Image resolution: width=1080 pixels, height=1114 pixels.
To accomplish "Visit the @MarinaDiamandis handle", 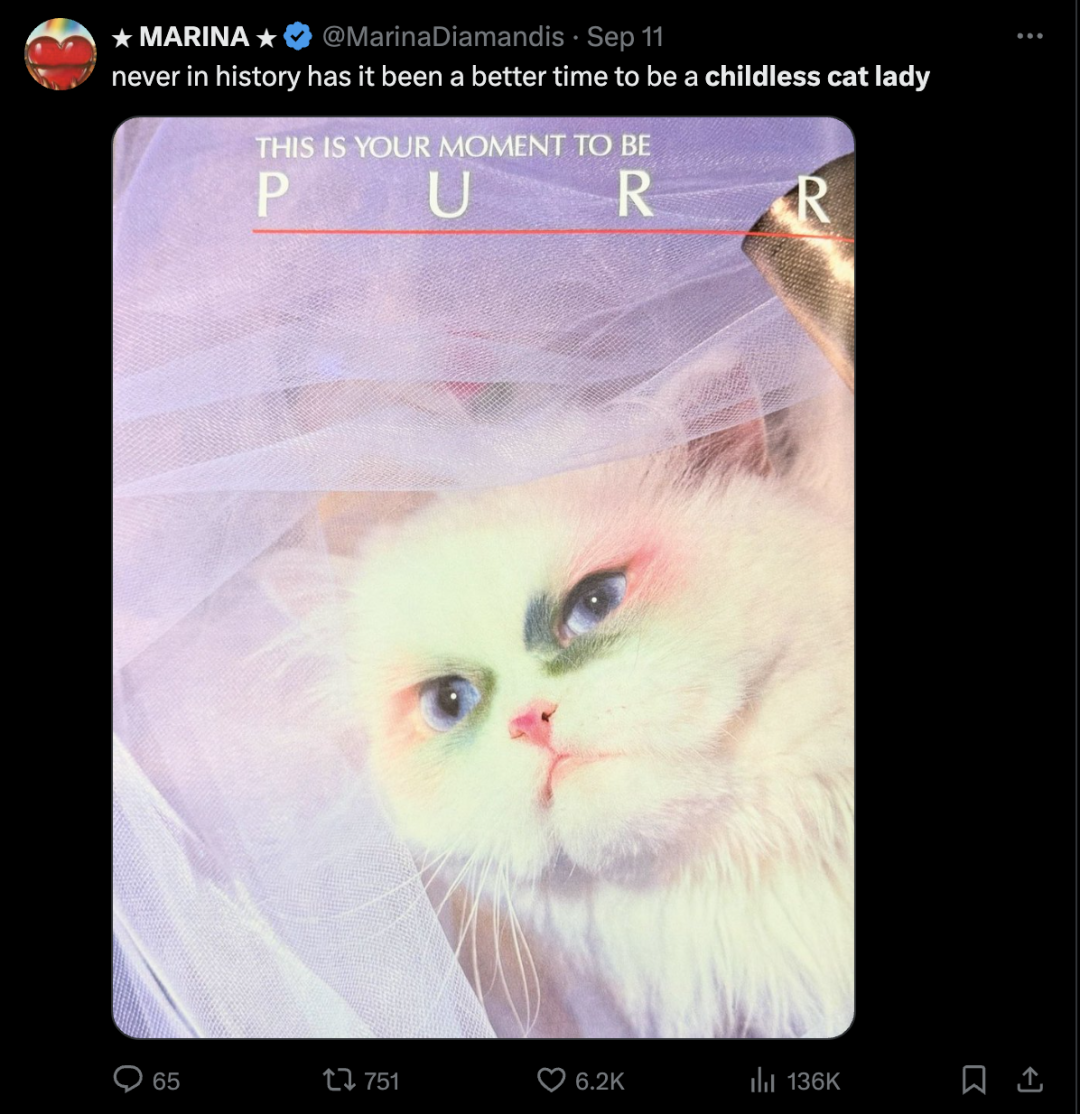I will click(443, 36).
